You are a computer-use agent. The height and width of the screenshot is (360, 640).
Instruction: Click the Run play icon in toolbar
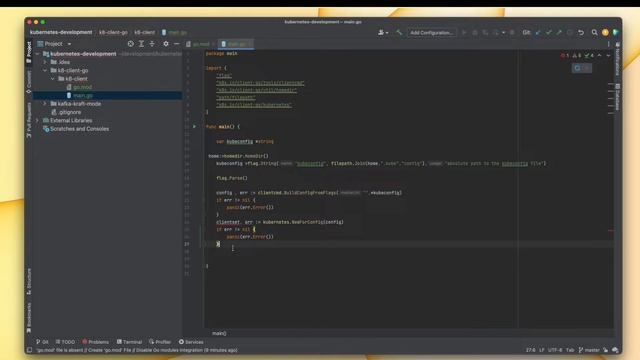(x=464, y=32)
